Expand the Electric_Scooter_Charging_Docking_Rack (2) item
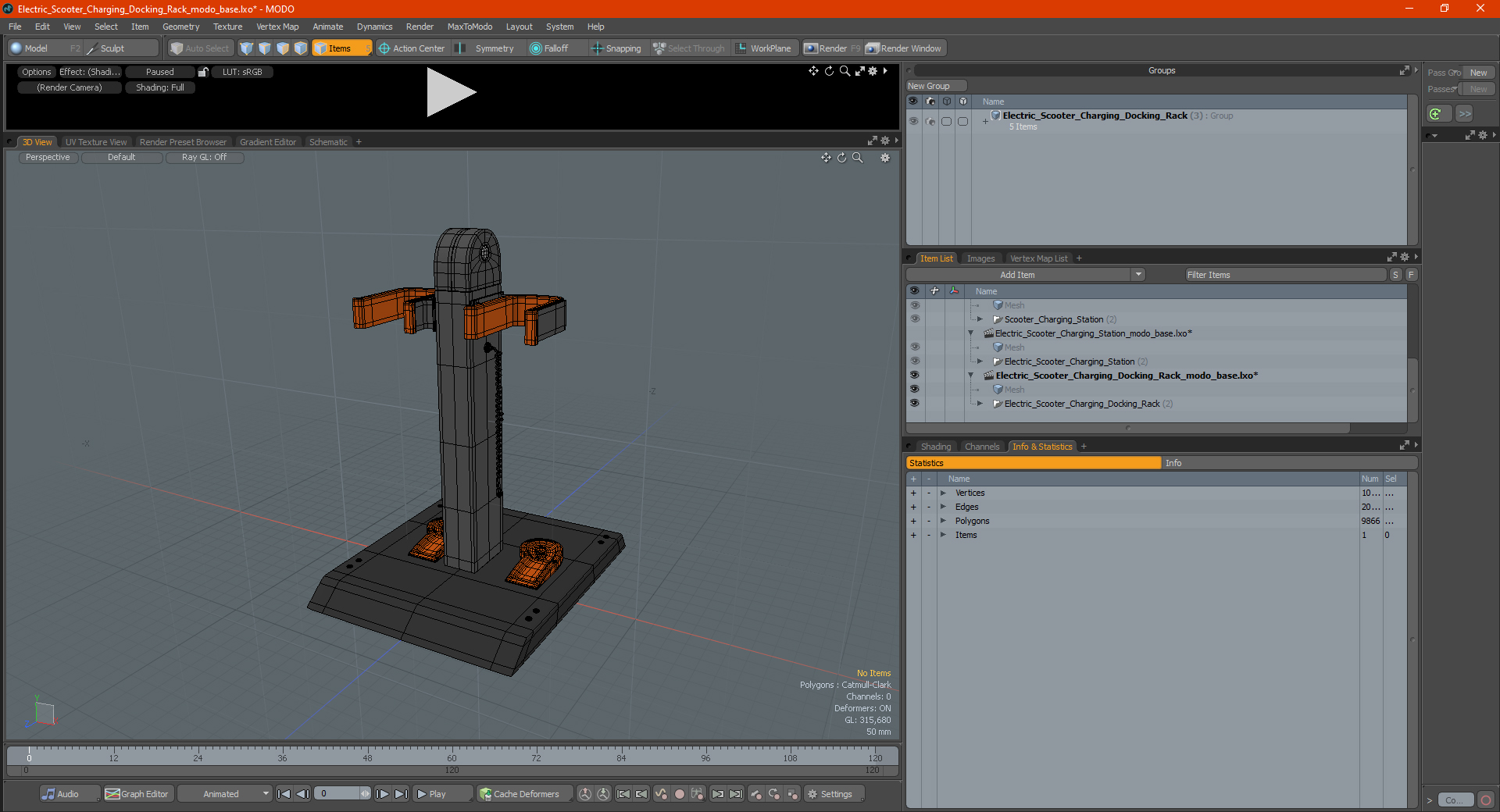1500x812 pixels. point(980,404)
